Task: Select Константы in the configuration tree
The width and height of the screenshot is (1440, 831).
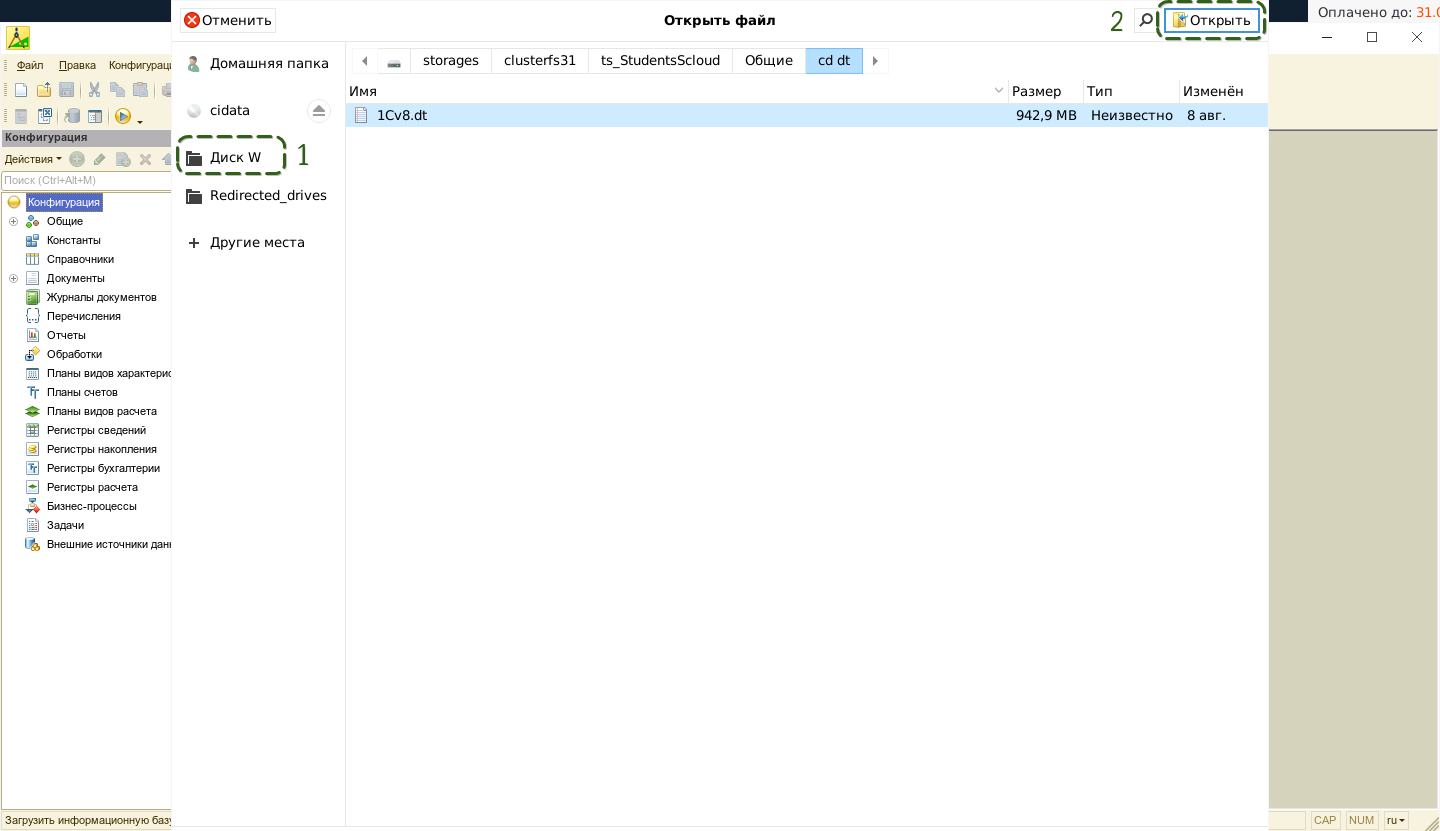Action: (x=74, y=240)
